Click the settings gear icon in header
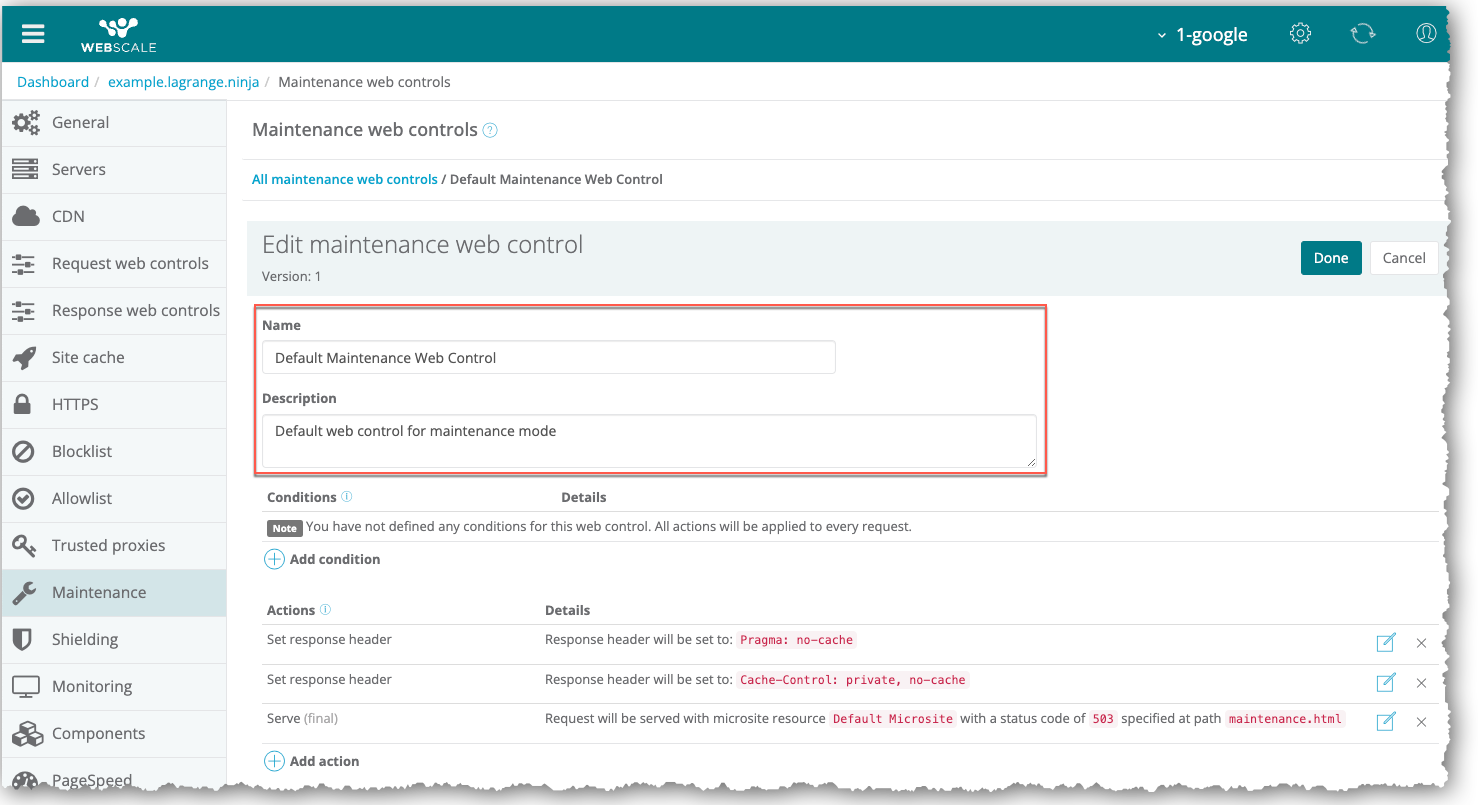 pyautogui.click(x=1300, y=33)
